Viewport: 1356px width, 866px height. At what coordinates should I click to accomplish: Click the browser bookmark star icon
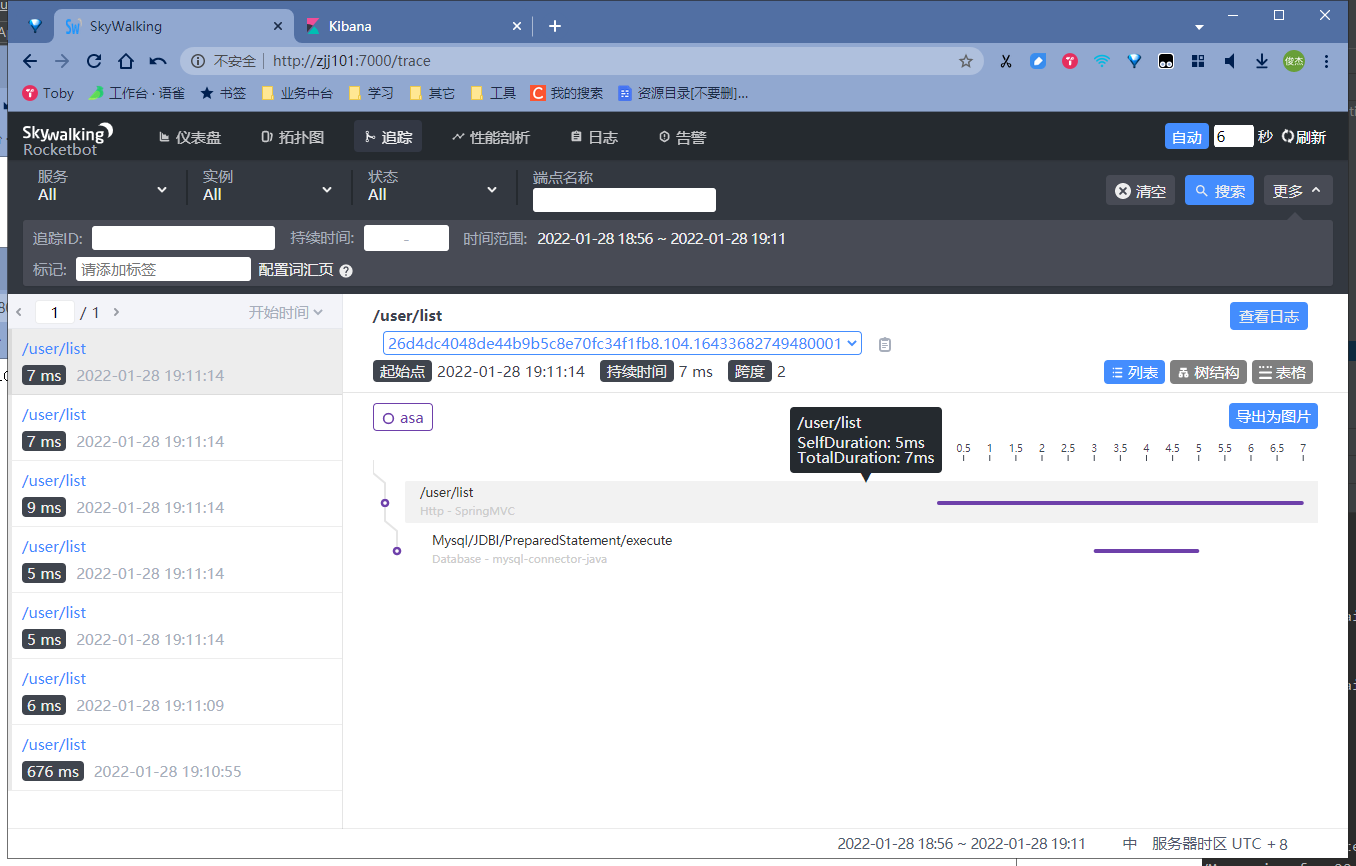966,60
